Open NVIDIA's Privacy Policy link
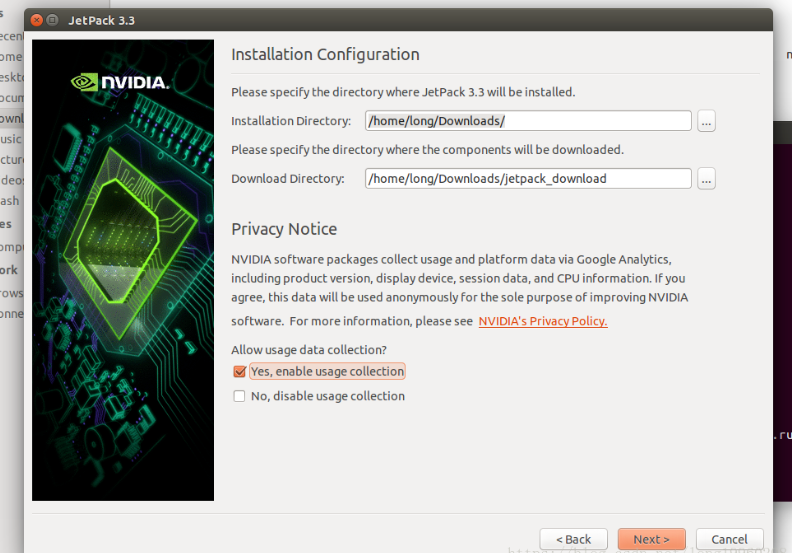792x553 pixels. pyautogui.click(x=543, y=321)
